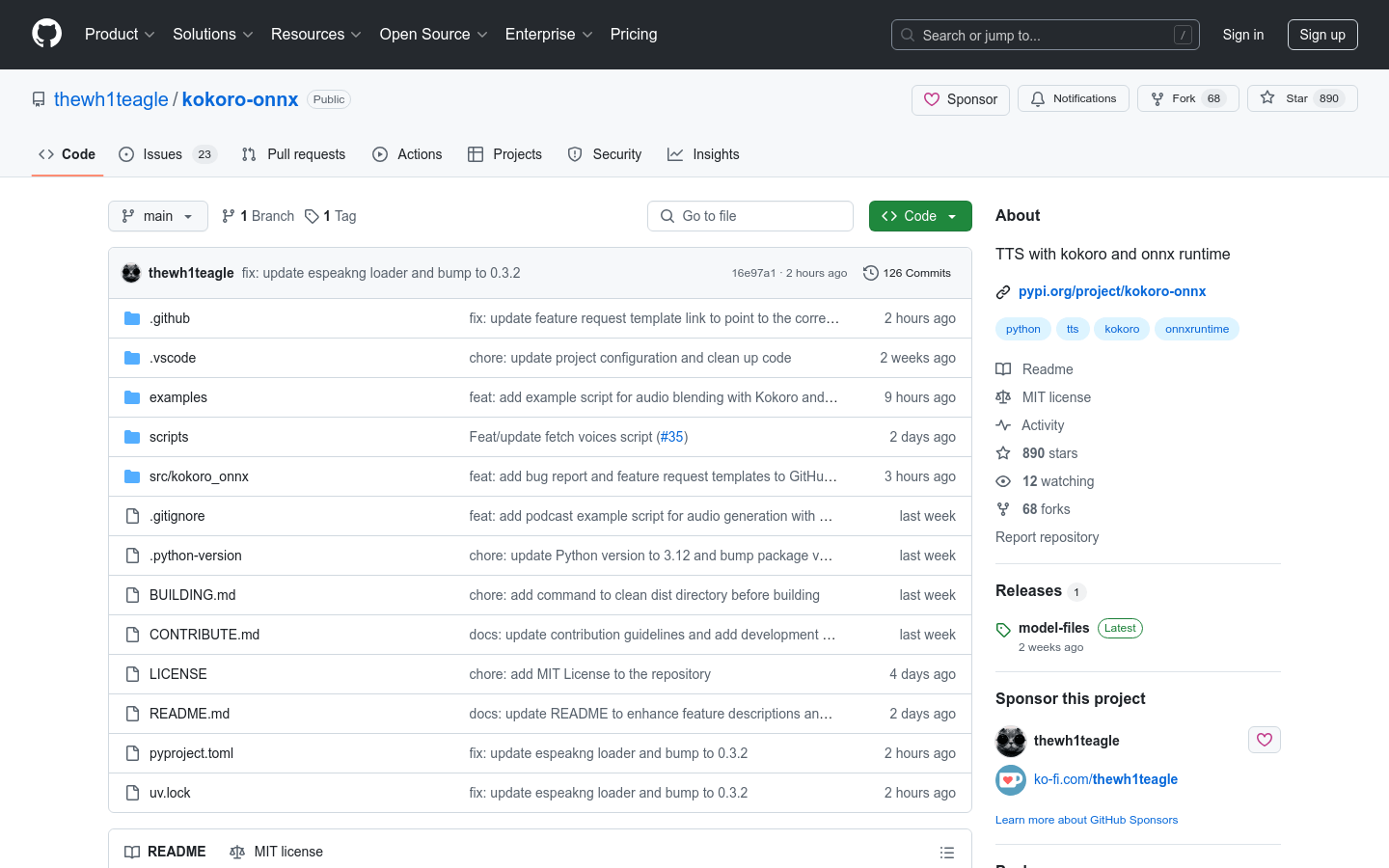Click the tag icon next to 1 Tag
The image size is (1389, 868).
(x=312, y=216)
